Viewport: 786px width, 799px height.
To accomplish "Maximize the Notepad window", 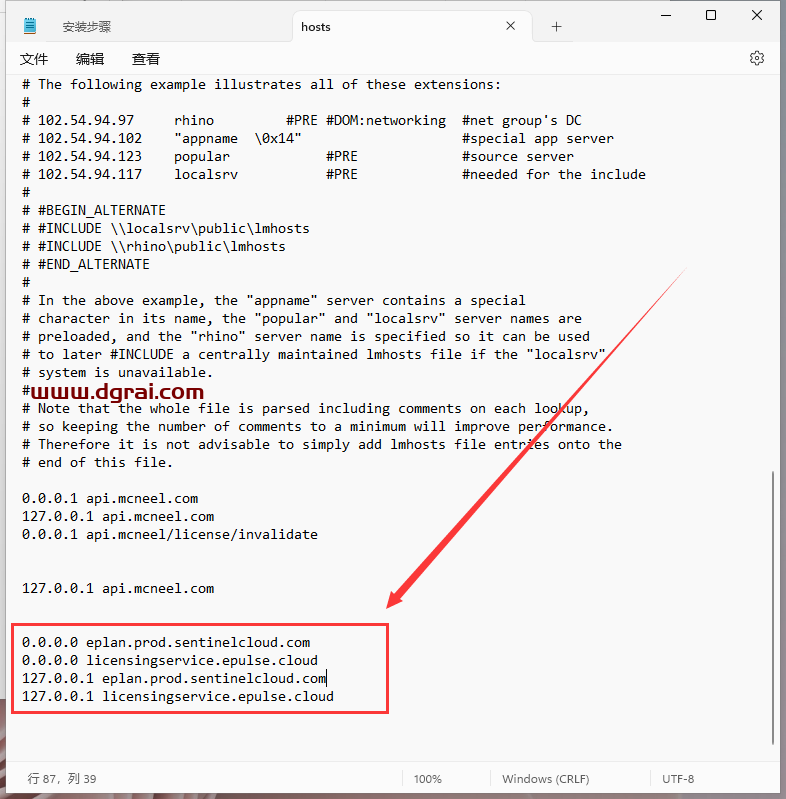I will tap(711, 15).
